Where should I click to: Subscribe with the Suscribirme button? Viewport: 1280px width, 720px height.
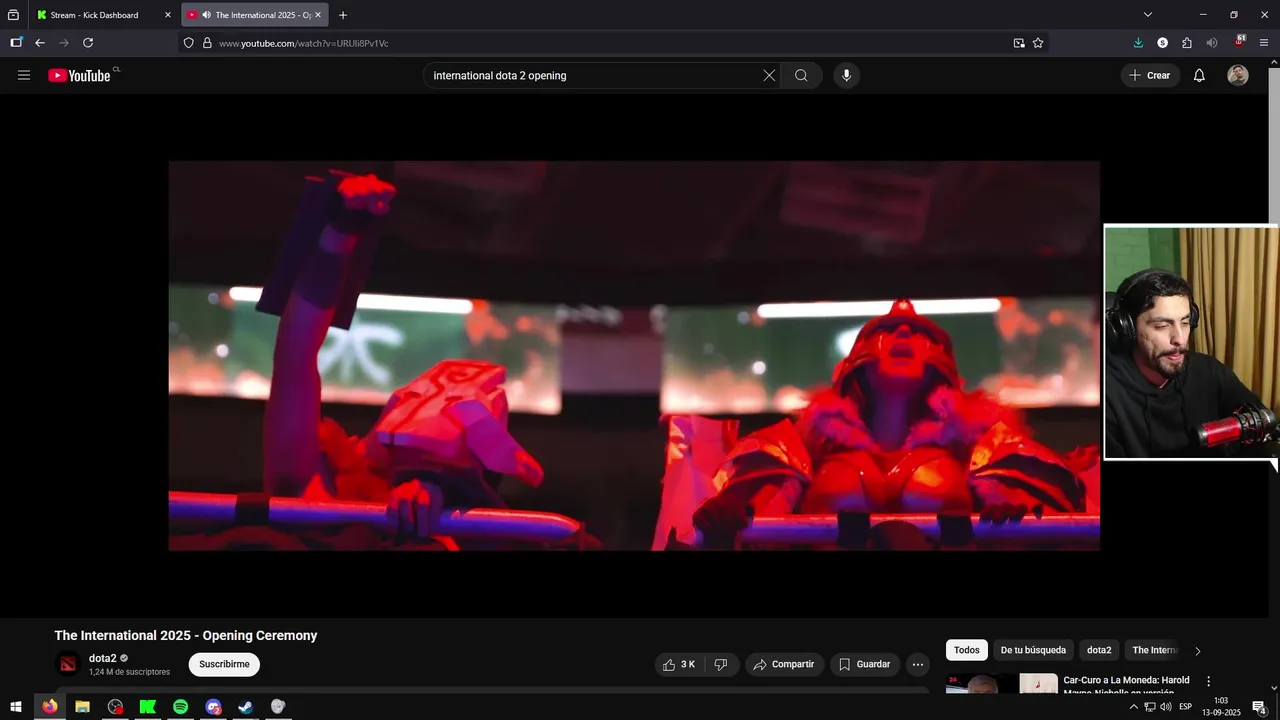(224, 664)
